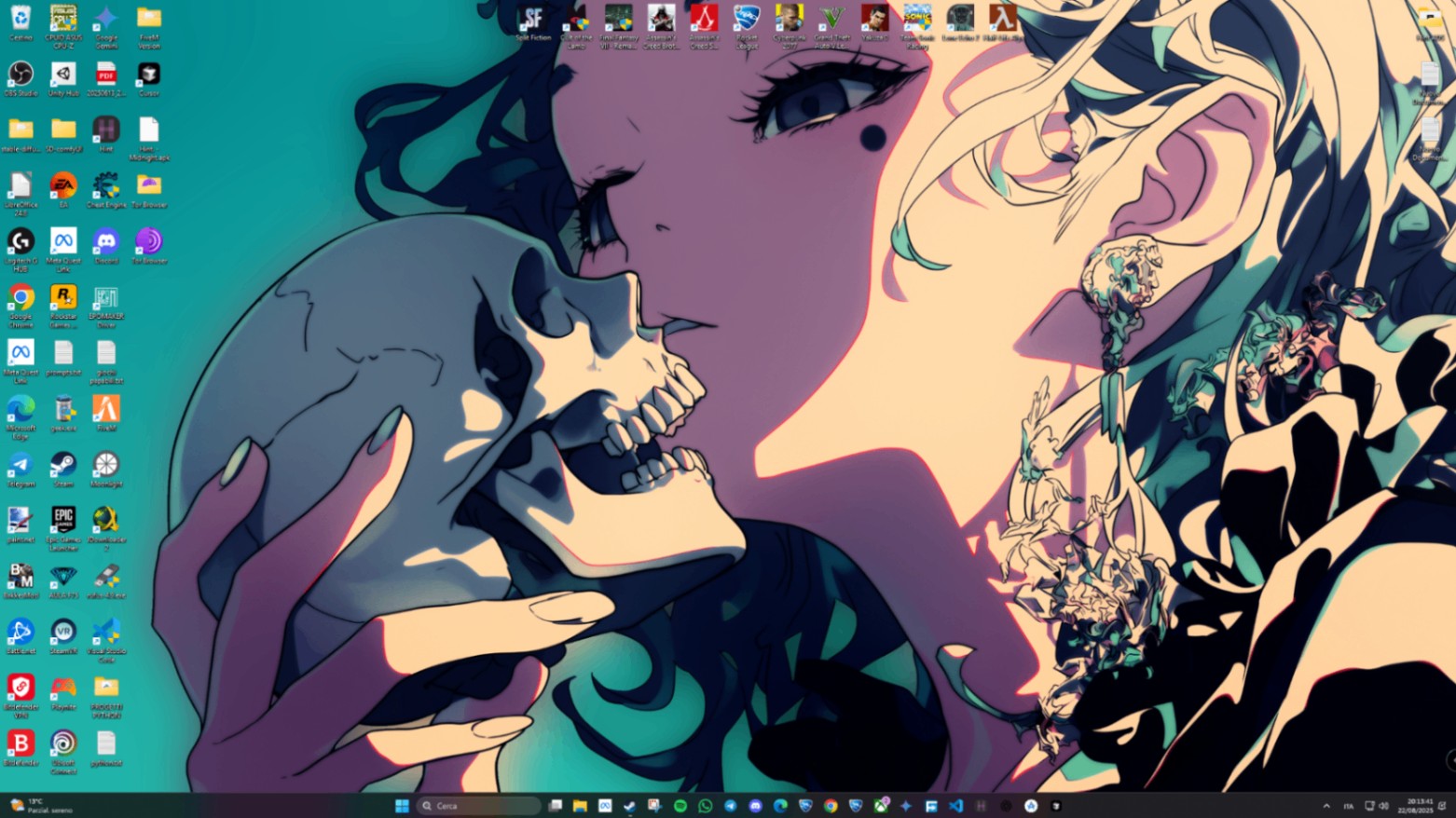Launch Rockstar Games Launcher
Screen dimensions: 1456x818
tap(63, 306)
